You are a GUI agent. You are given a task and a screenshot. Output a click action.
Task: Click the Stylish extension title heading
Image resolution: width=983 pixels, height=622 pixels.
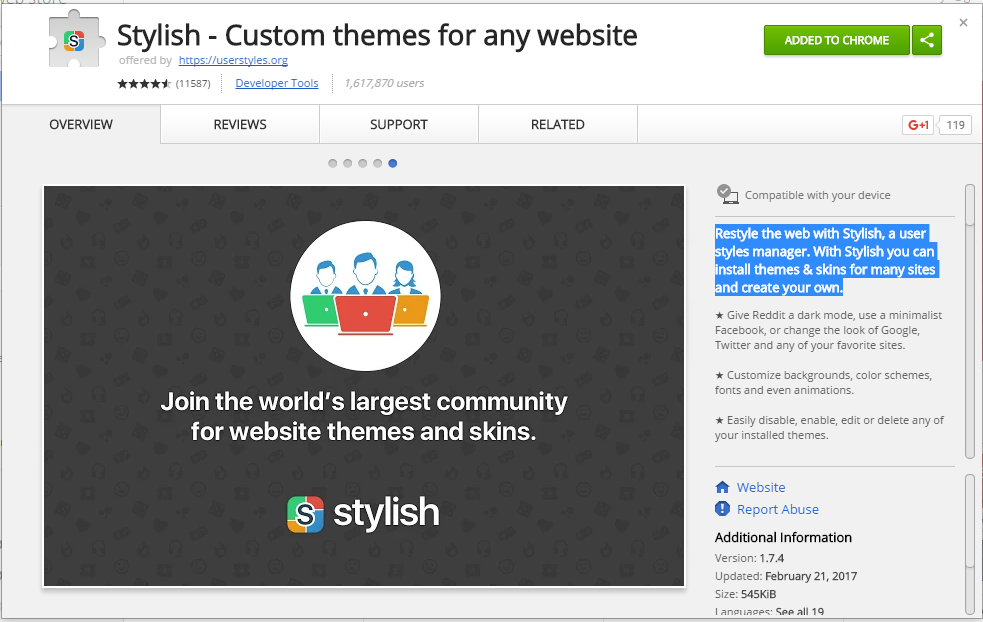coord(377,35)
